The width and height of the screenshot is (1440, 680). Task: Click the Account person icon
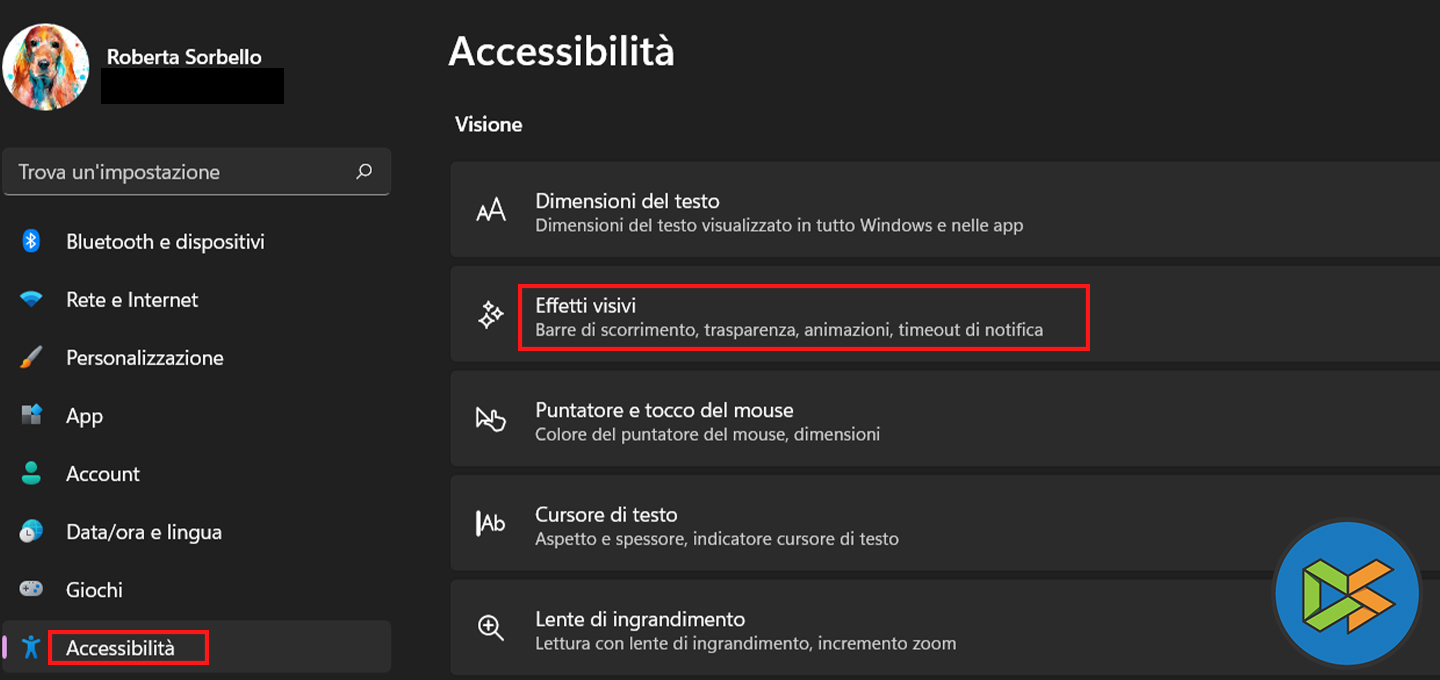point(31,473)
